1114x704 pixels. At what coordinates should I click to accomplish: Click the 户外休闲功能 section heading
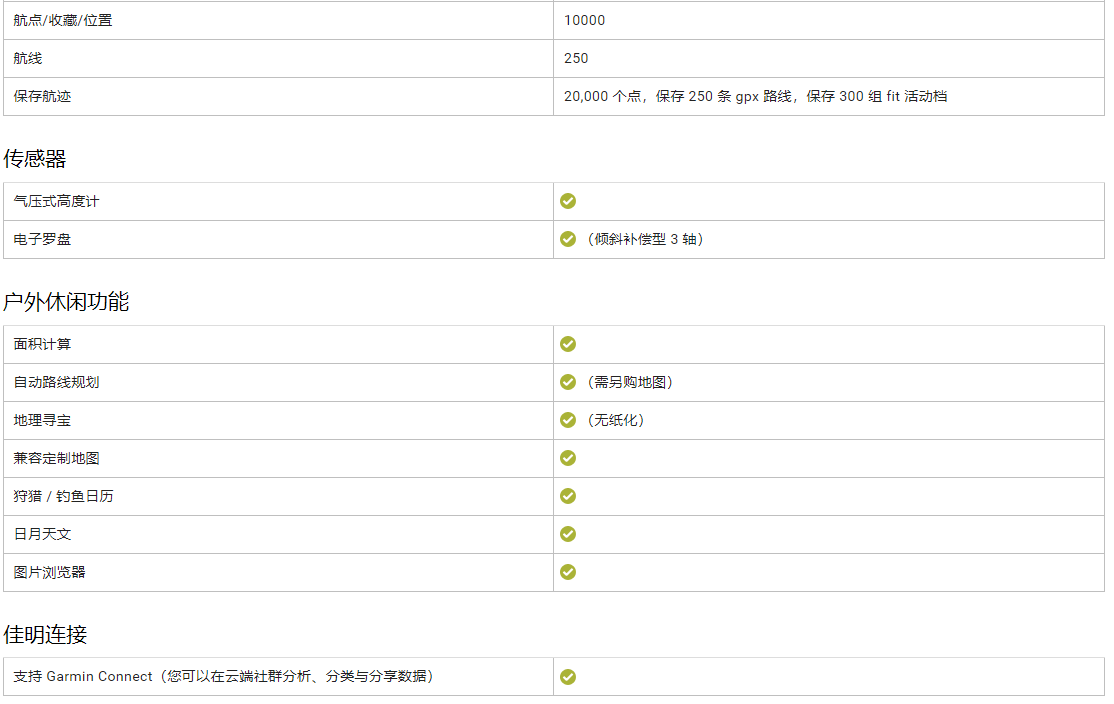click(66, 302)
